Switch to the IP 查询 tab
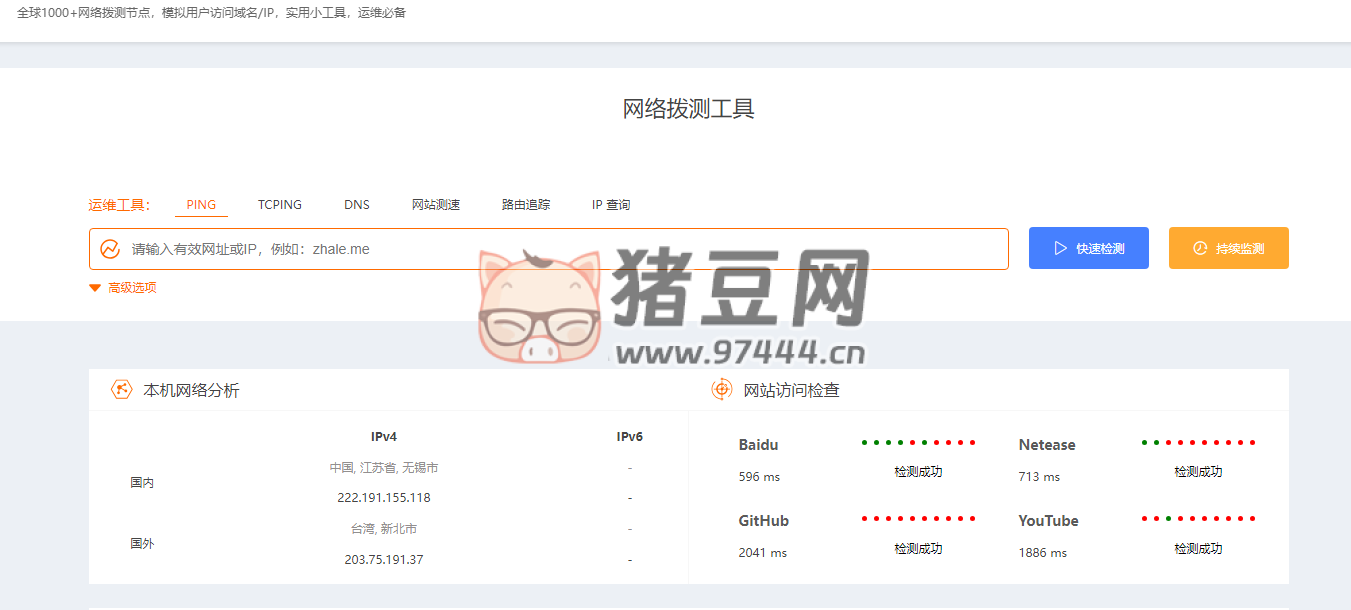This screenshot has width=1351, height=610. 609,204
